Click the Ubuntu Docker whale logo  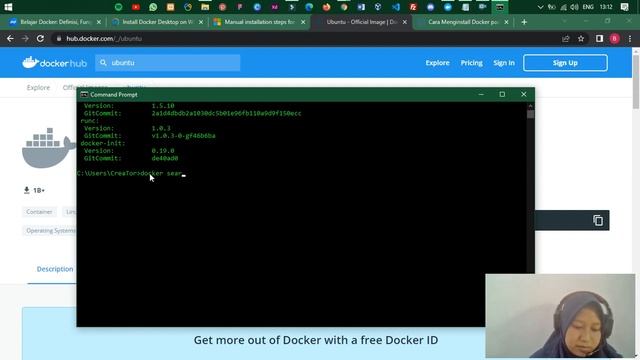click(49, 148)
